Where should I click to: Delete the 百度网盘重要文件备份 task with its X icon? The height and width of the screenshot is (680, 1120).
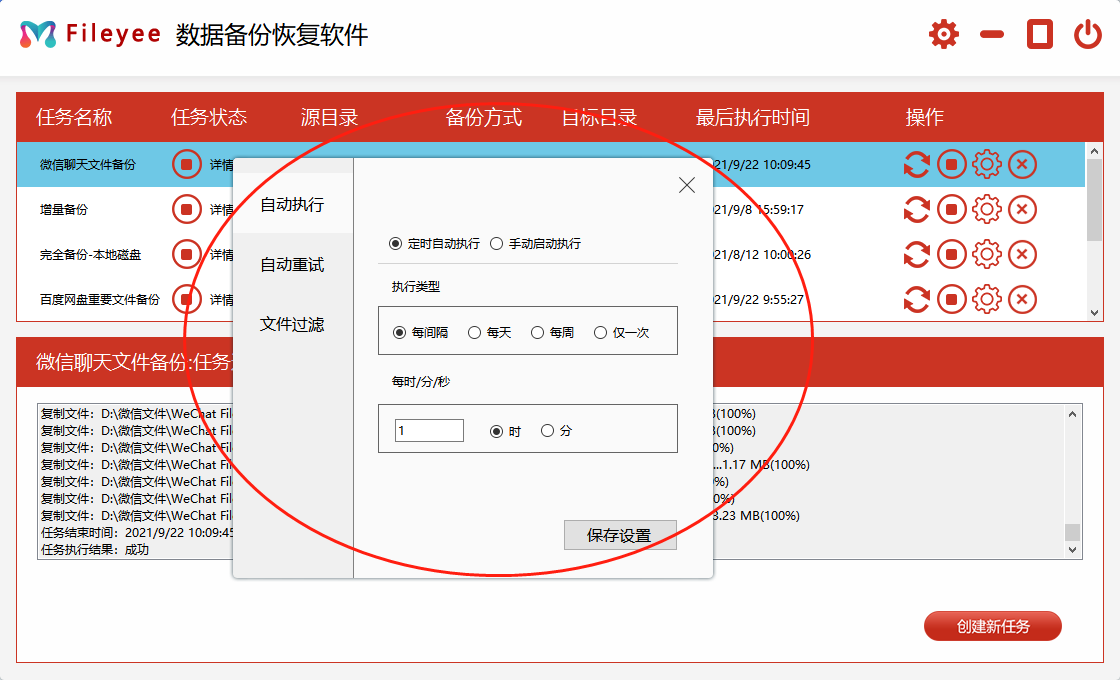point(1021,299)
